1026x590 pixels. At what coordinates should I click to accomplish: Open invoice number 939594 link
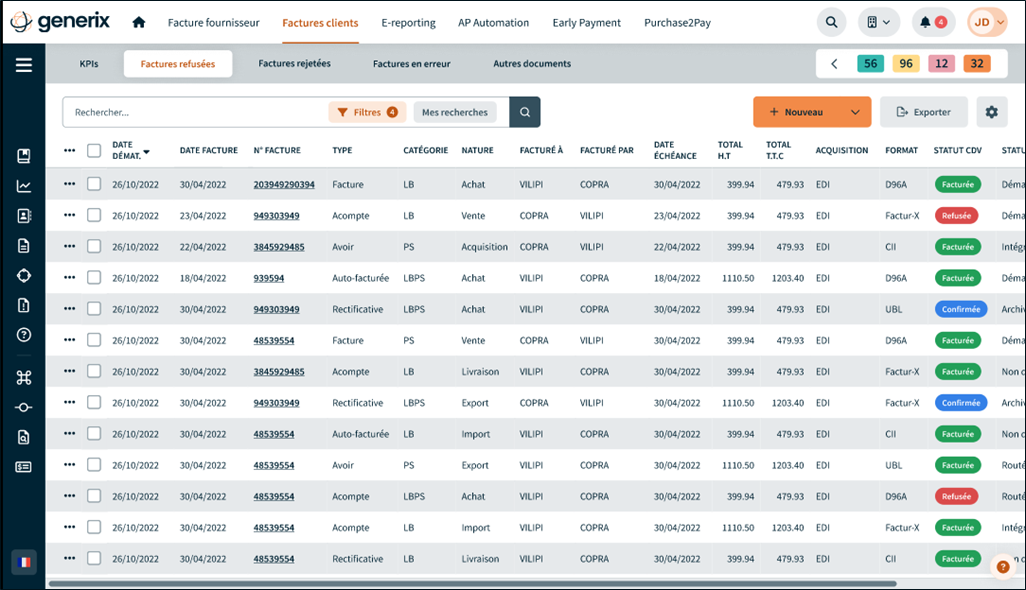click(268, 278)
